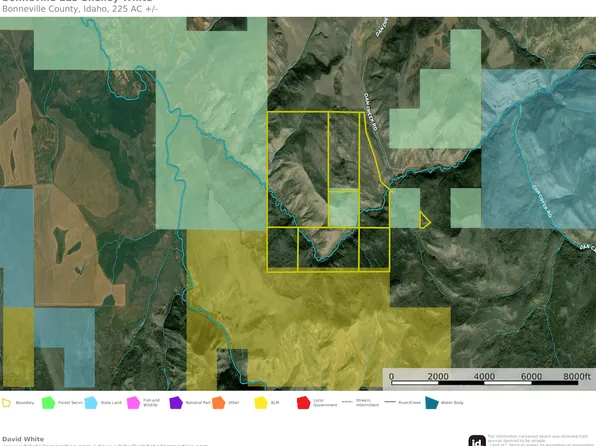Click the yellow BLM legend icon
The image size is (596, 446).
click(x=261, y=403)
